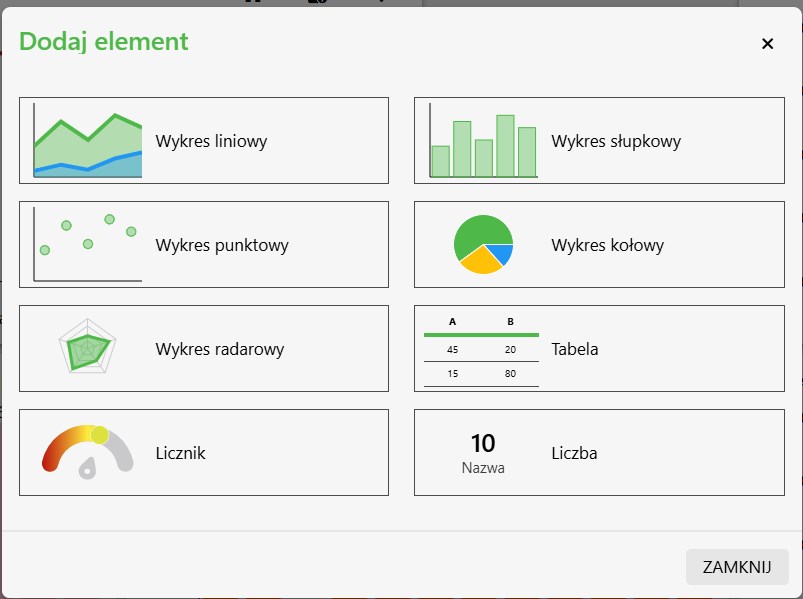Select the Liczba label
The width and height of the screenshot is (803, 599).
point(574,453)
